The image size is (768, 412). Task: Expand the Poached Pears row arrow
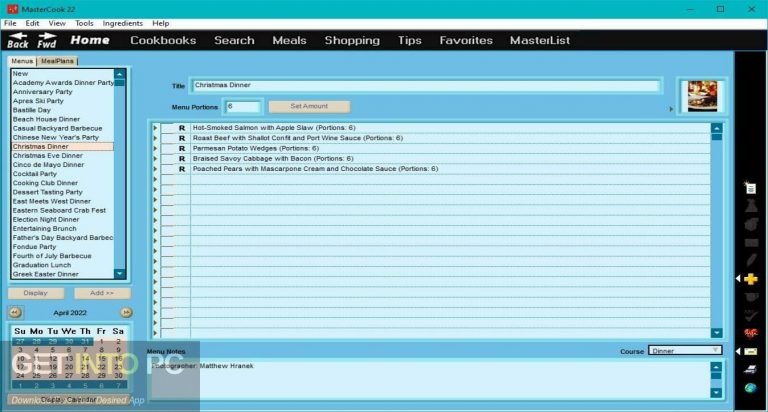click(x=156, y=169)
